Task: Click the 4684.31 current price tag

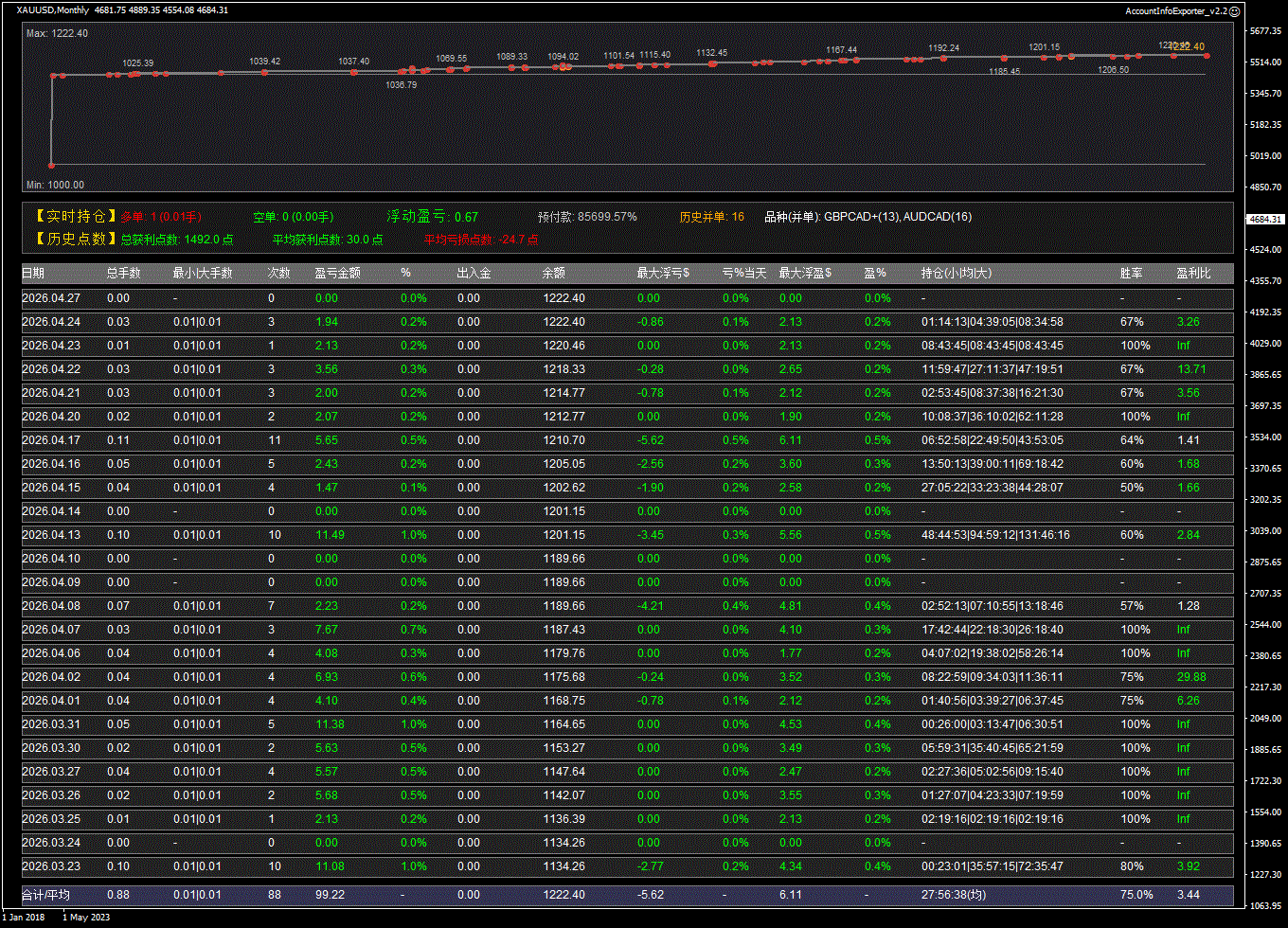Action: 1265,219
